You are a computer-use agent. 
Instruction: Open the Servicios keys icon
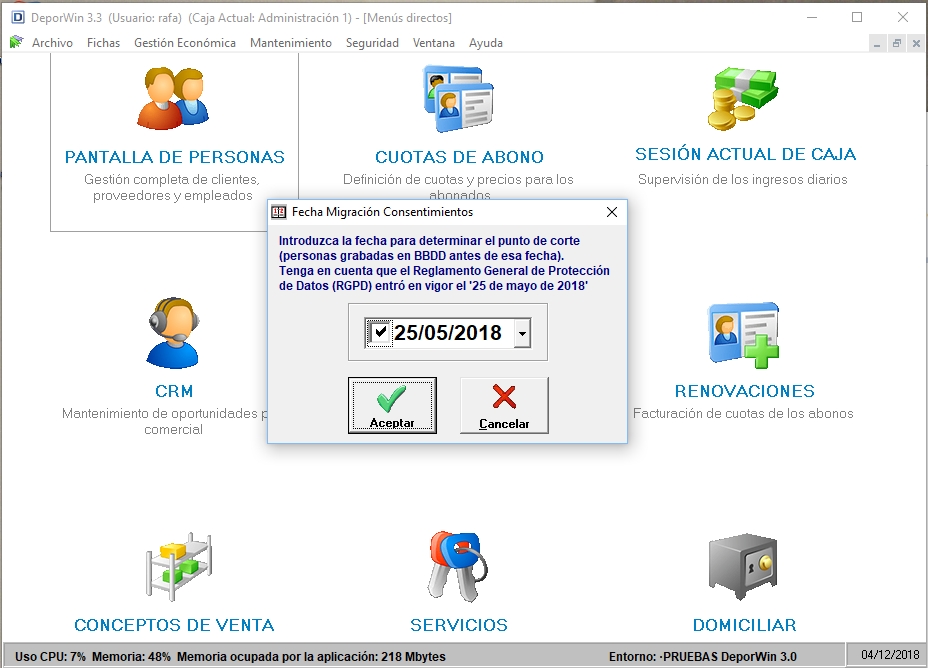click(x=458, y=566)
